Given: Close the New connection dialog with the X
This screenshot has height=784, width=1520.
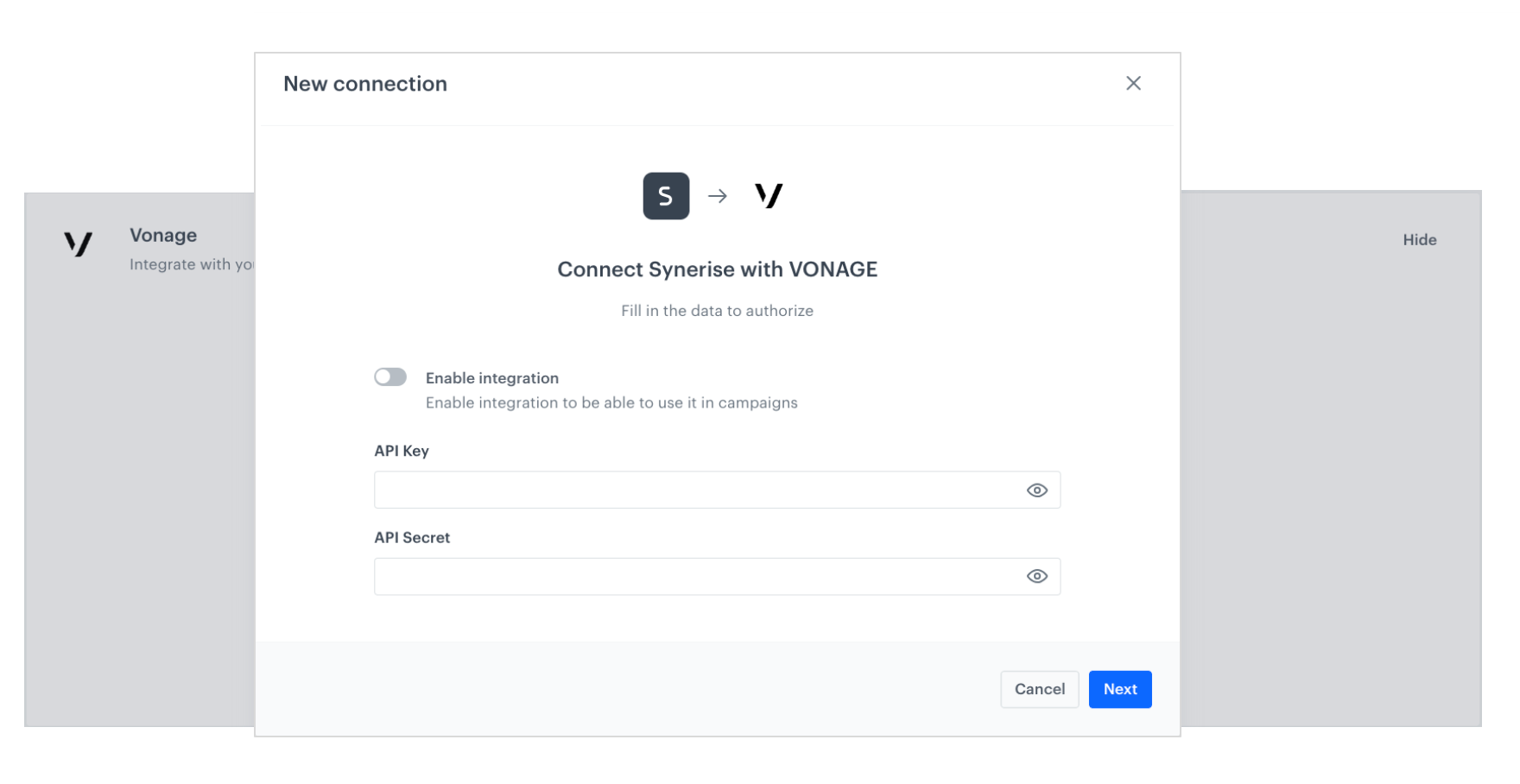Looking at the screenshot, I should point(1133,83).
